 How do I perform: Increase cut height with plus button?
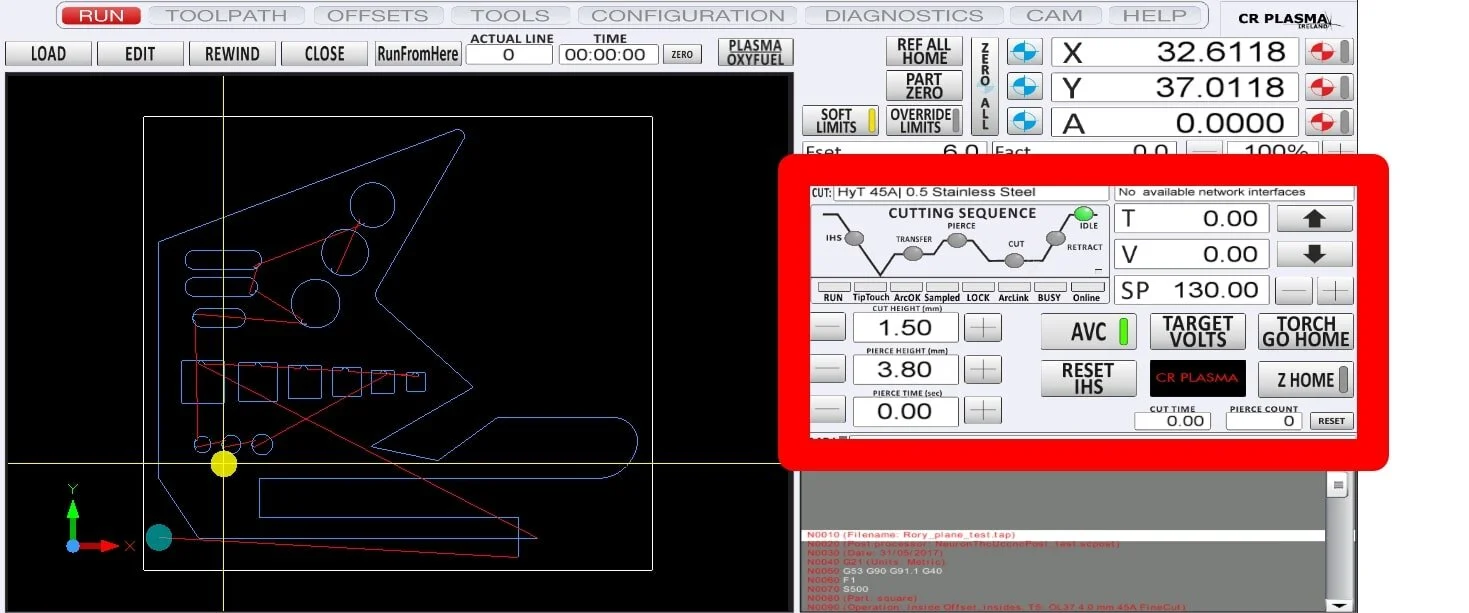pyautogui.click(x=984, y=327)
